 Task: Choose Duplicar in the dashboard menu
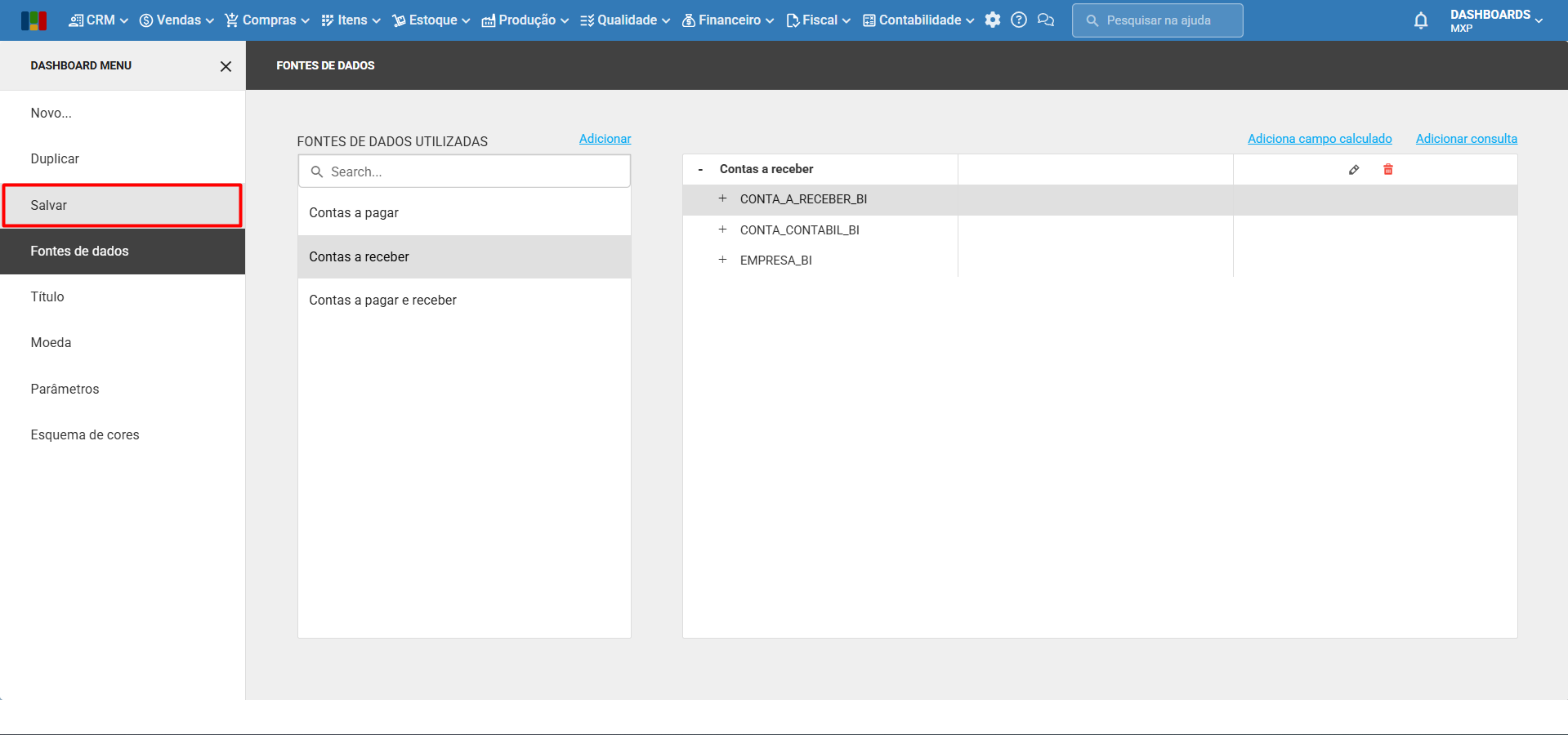point(123,159)
